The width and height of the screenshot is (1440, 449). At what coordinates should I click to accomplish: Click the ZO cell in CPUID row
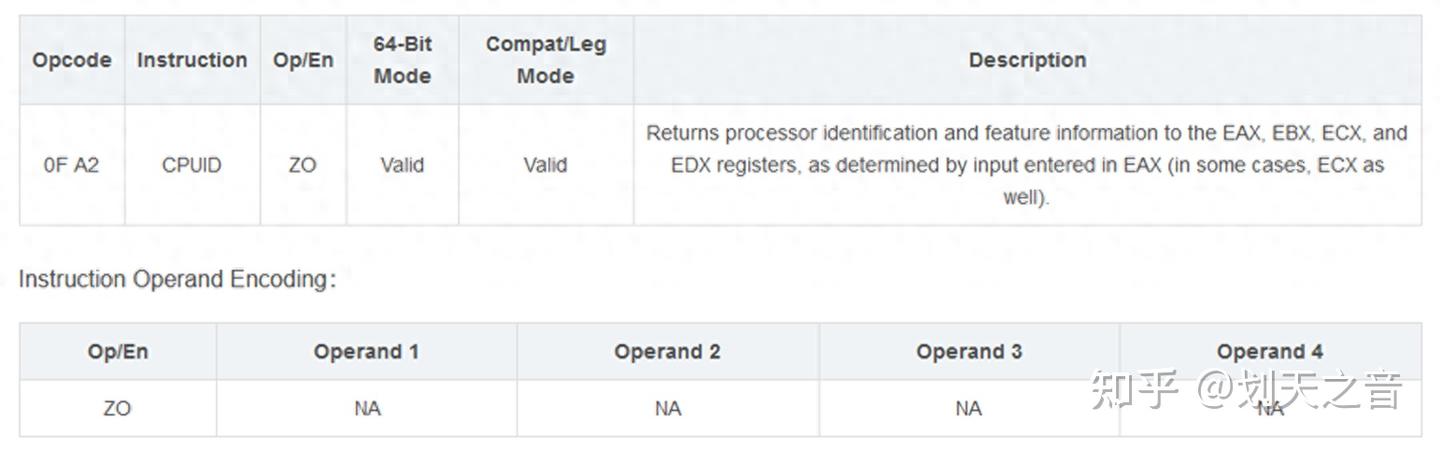click(302, 165)
